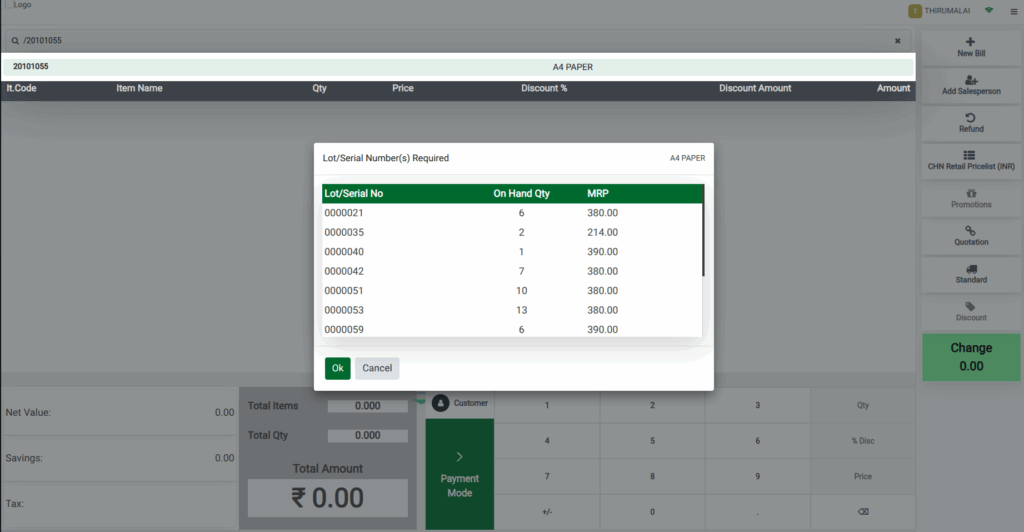Confirm lot selection with Ok button
This screenshot has width=1024, height=532.
point(338,368)
